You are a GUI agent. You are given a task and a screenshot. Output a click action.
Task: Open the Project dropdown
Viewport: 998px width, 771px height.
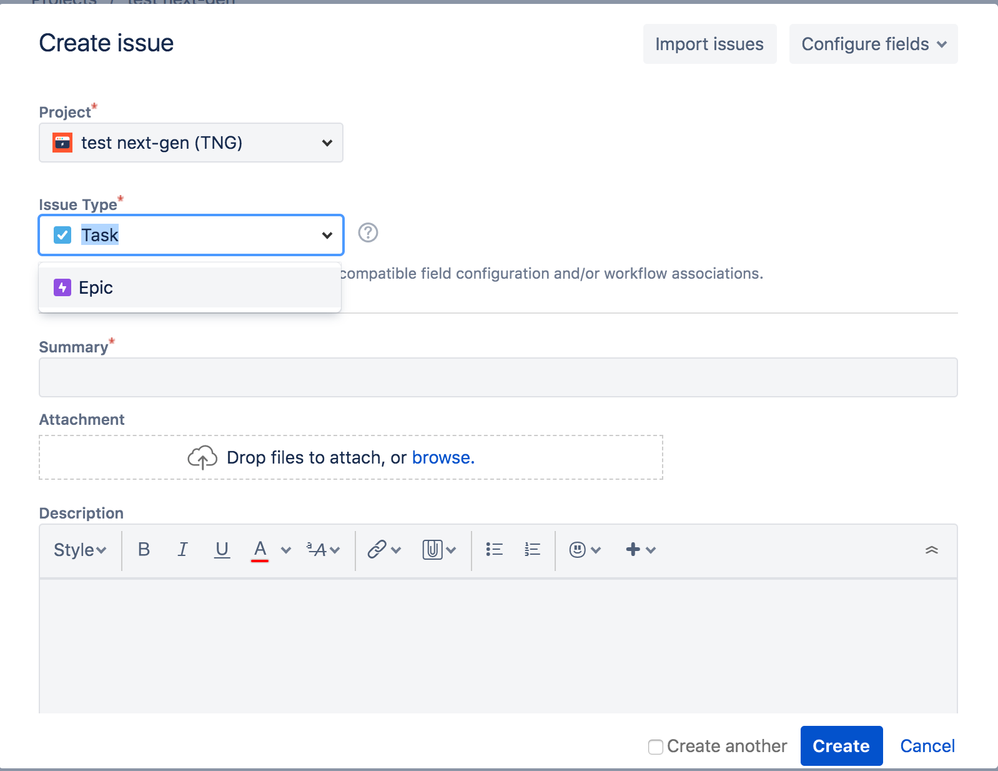[x=190, y=142]
